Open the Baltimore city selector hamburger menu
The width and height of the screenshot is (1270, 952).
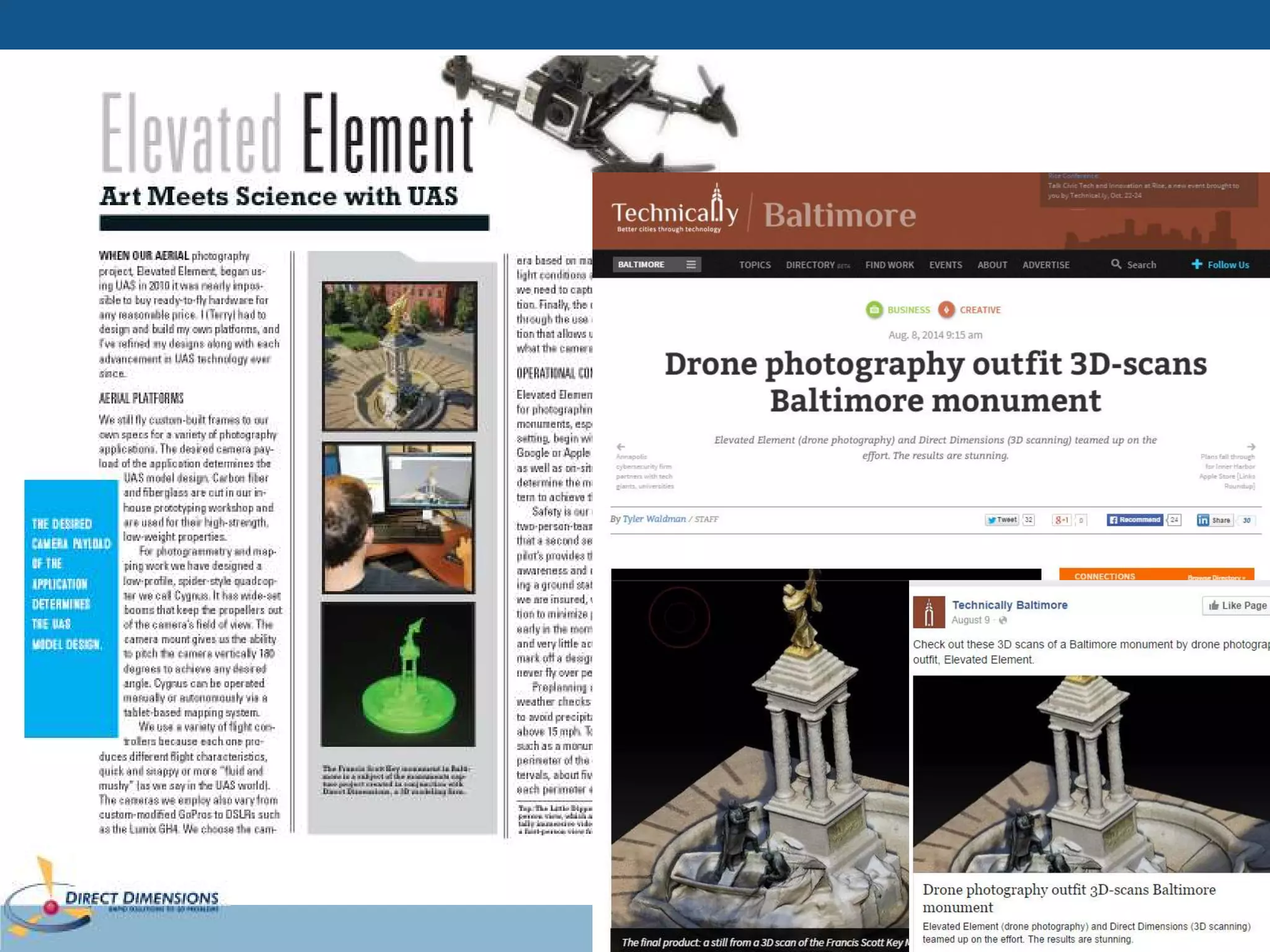click(691, 265)
